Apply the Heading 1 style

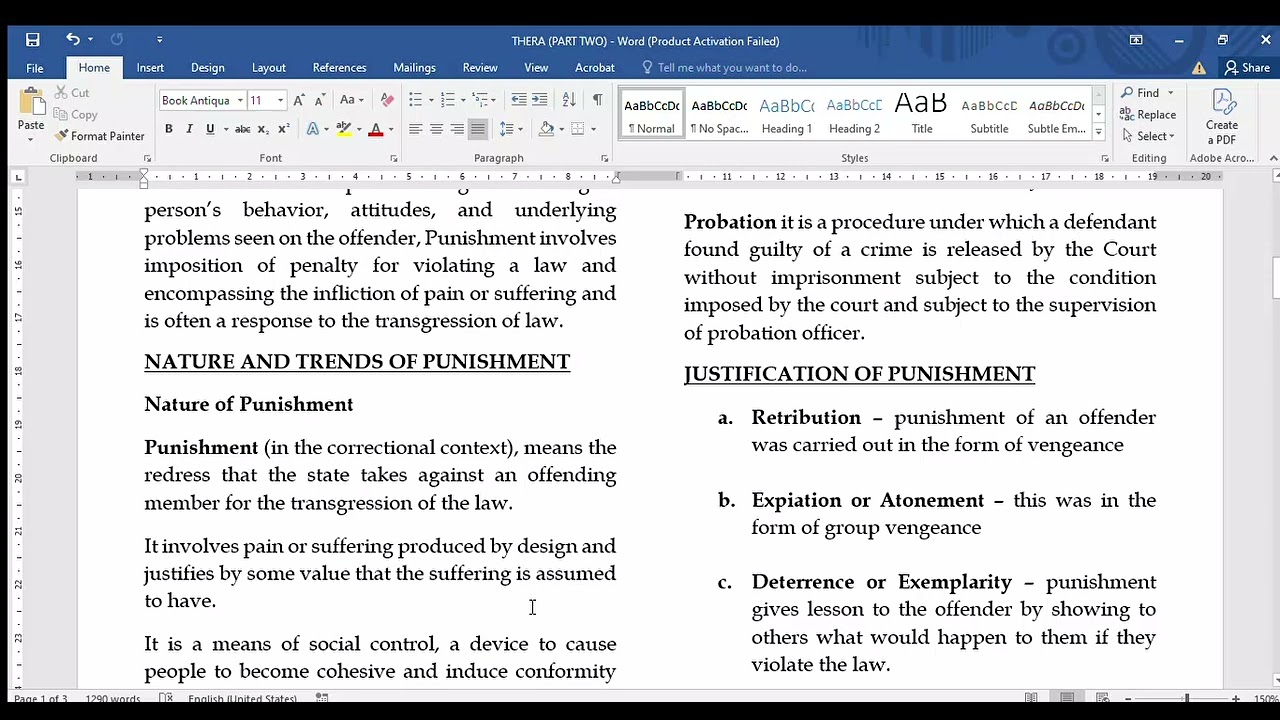[787, 115]
